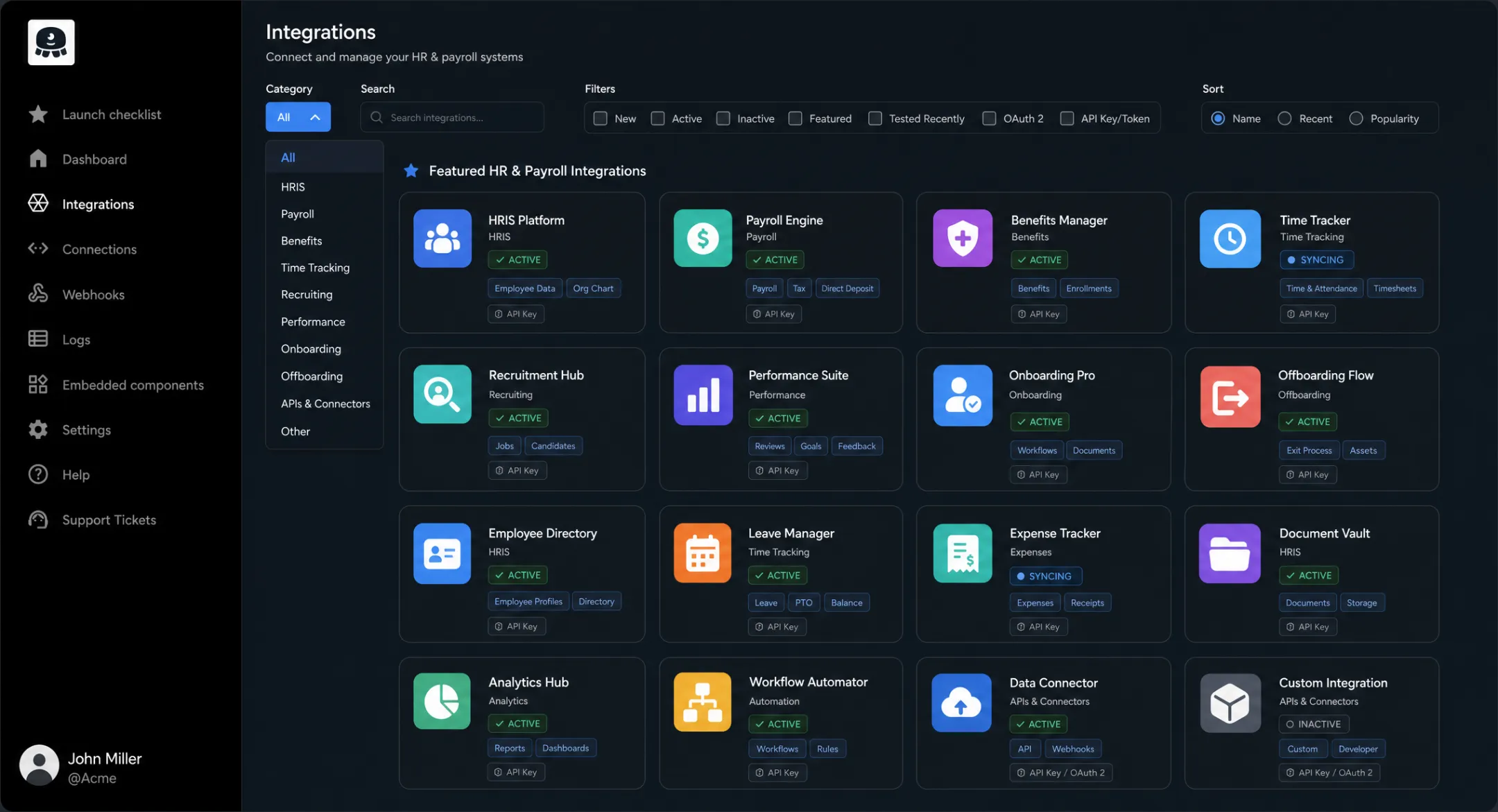Check the Active filter checkbox

(x=657, y=119)
